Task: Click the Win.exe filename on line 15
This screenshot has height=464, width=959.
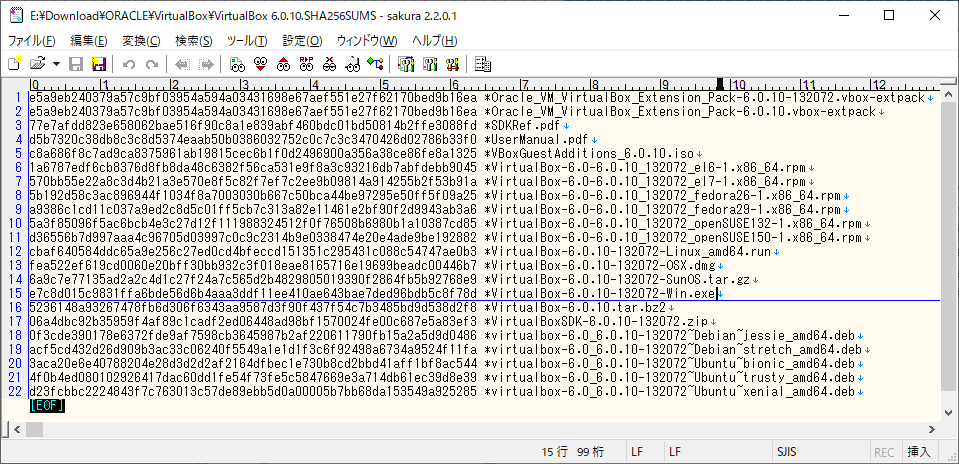Action: [x=599, y=294]
